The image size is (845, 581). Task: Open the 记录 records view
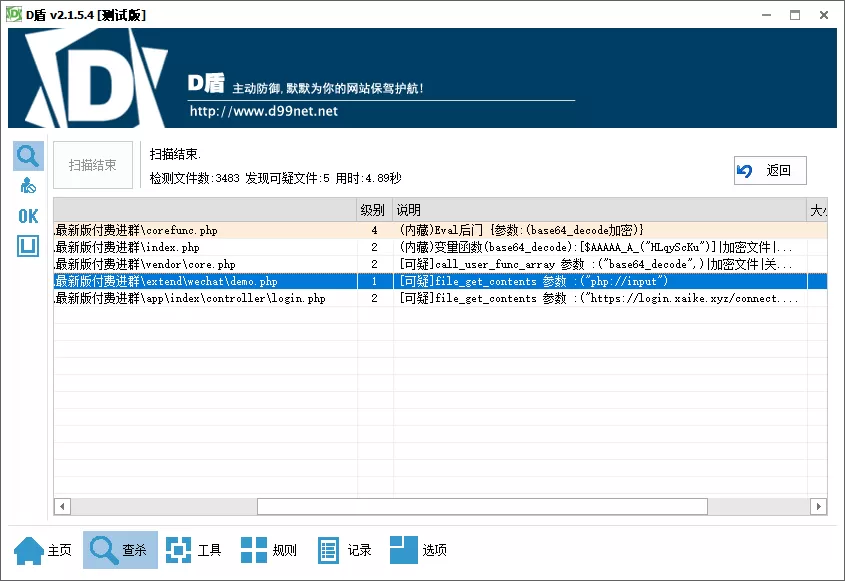click(x=345, y=549)
